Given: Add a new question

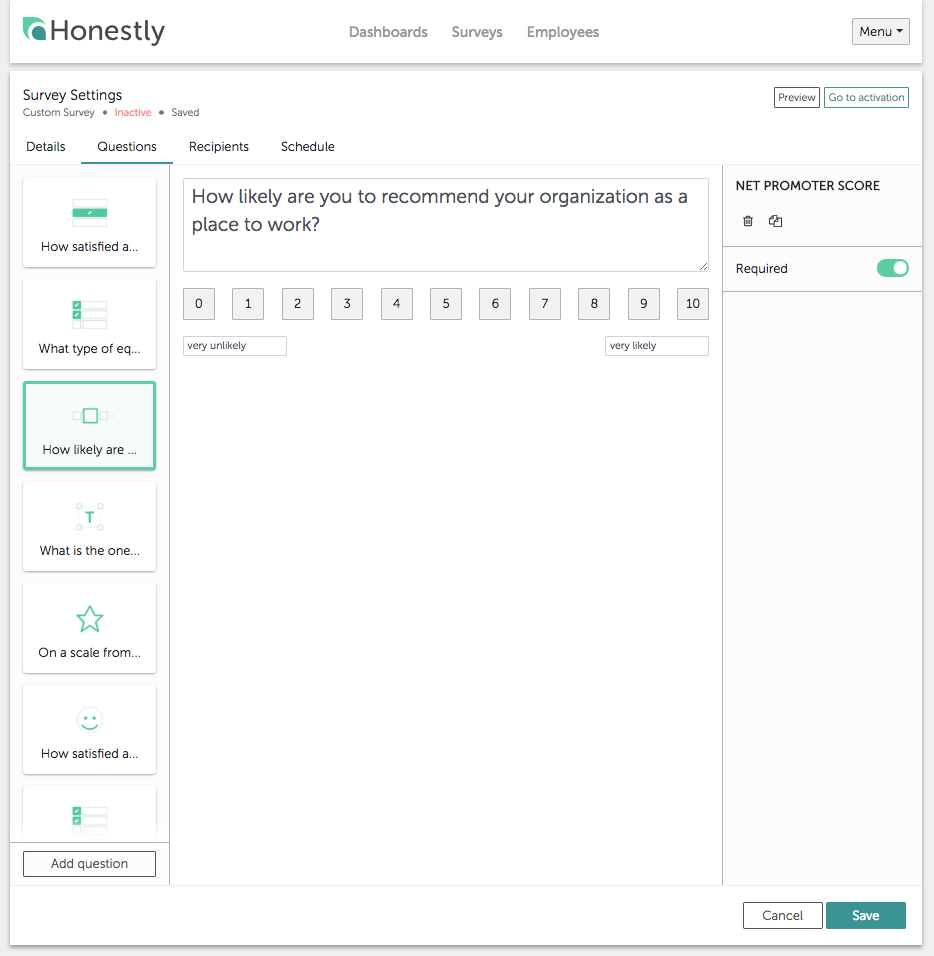Looking at the screenshot, I should coord(89,863).
